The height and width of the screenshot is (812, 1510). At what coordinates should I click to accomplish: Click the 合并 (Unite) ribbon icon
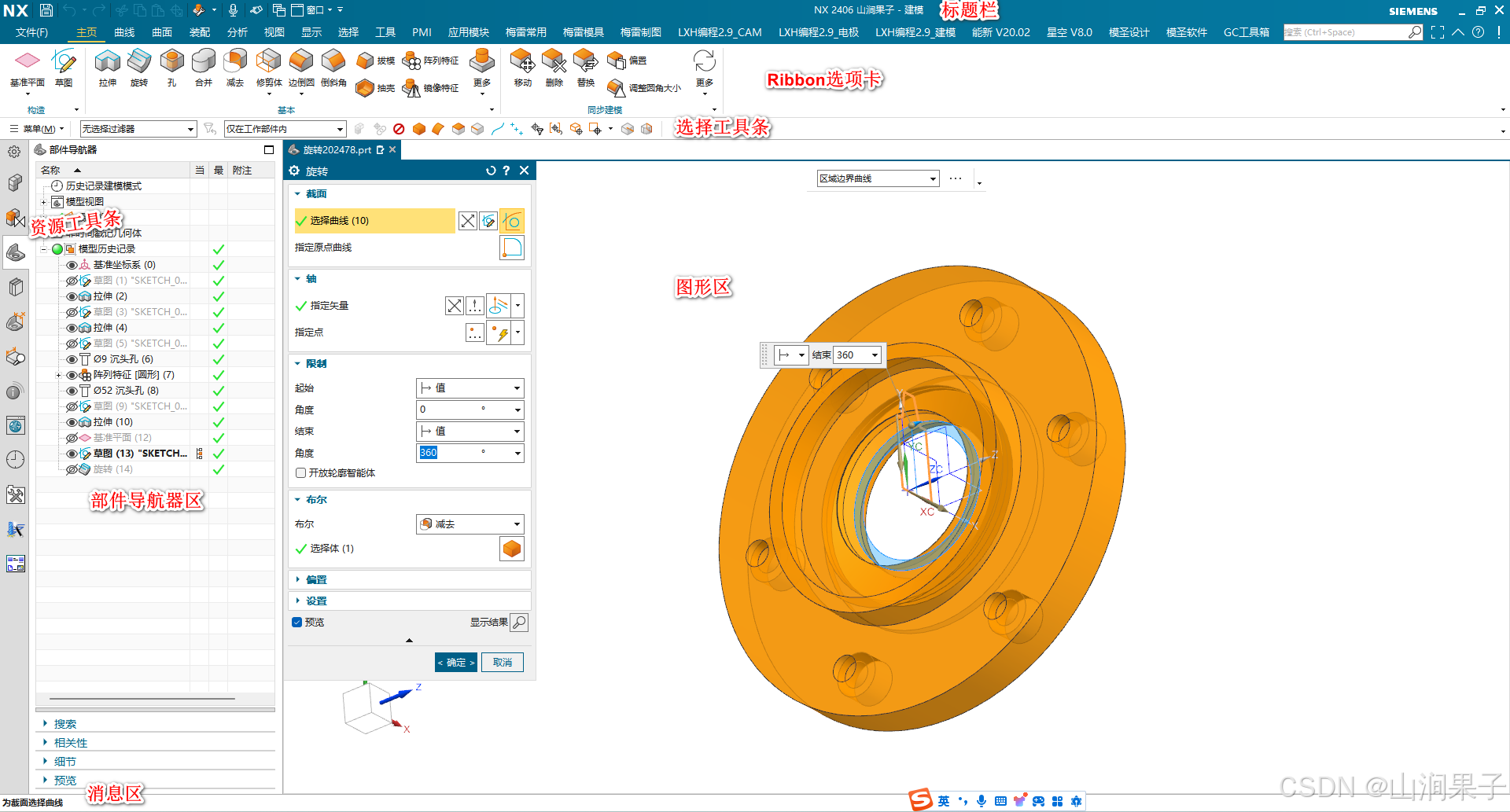[203, 68]
